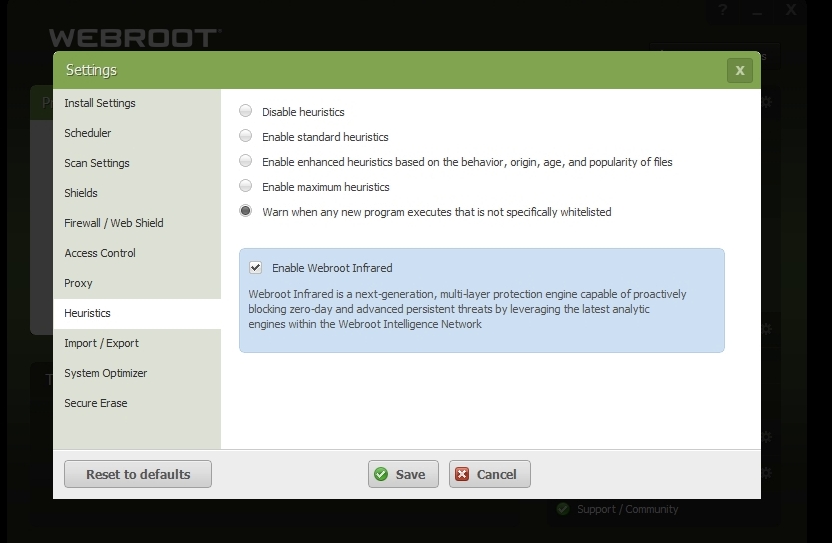Click the green checkmark icon on Save
Viewport: 832px width, 543px height.
(x=381, y=474)
